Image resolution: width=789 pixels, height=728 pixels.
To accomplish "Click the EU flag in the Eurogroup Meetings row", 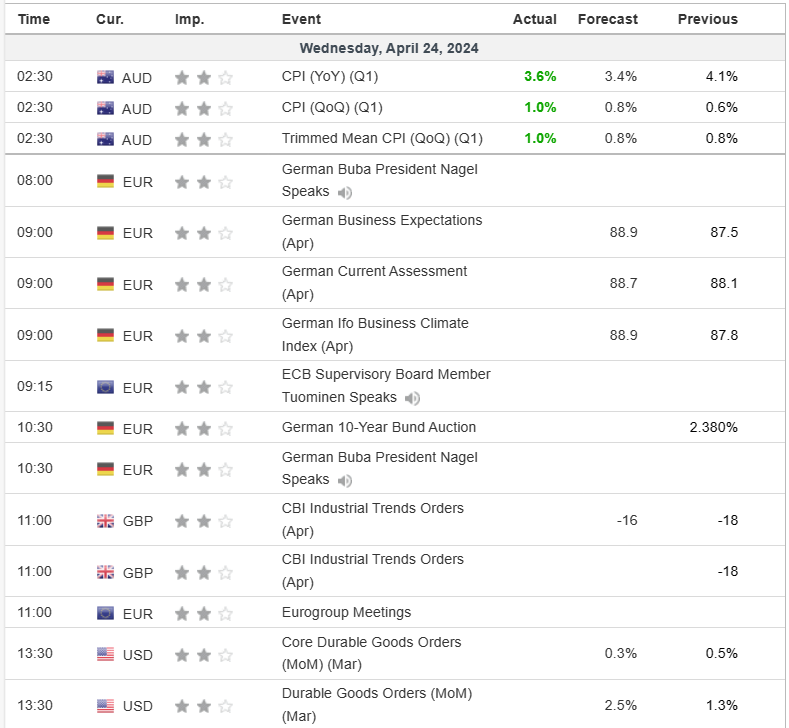I will [105, 613].
